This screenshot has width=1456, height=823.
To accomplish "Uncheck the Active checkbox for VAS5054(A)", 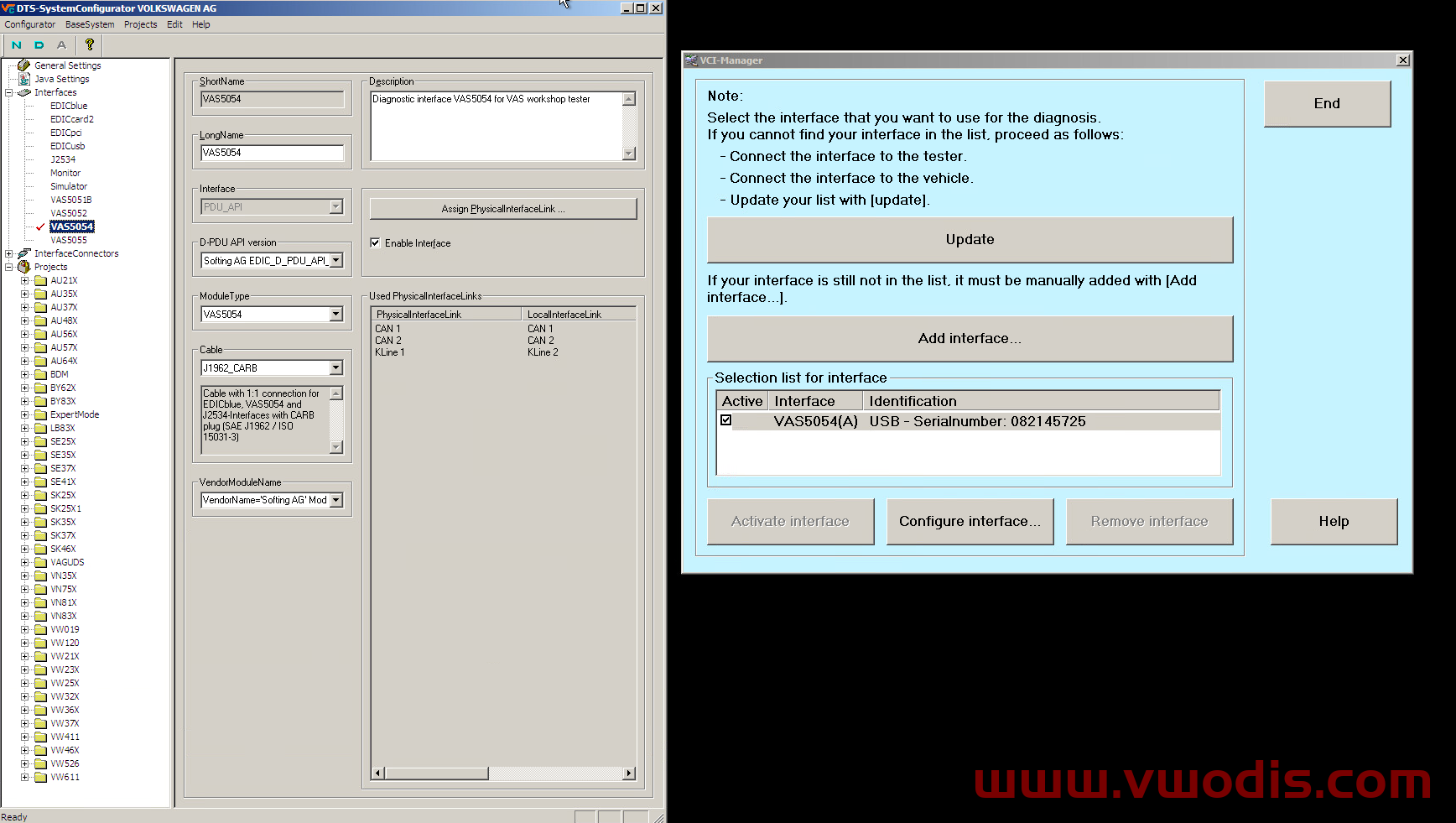I will coord(726,421).
